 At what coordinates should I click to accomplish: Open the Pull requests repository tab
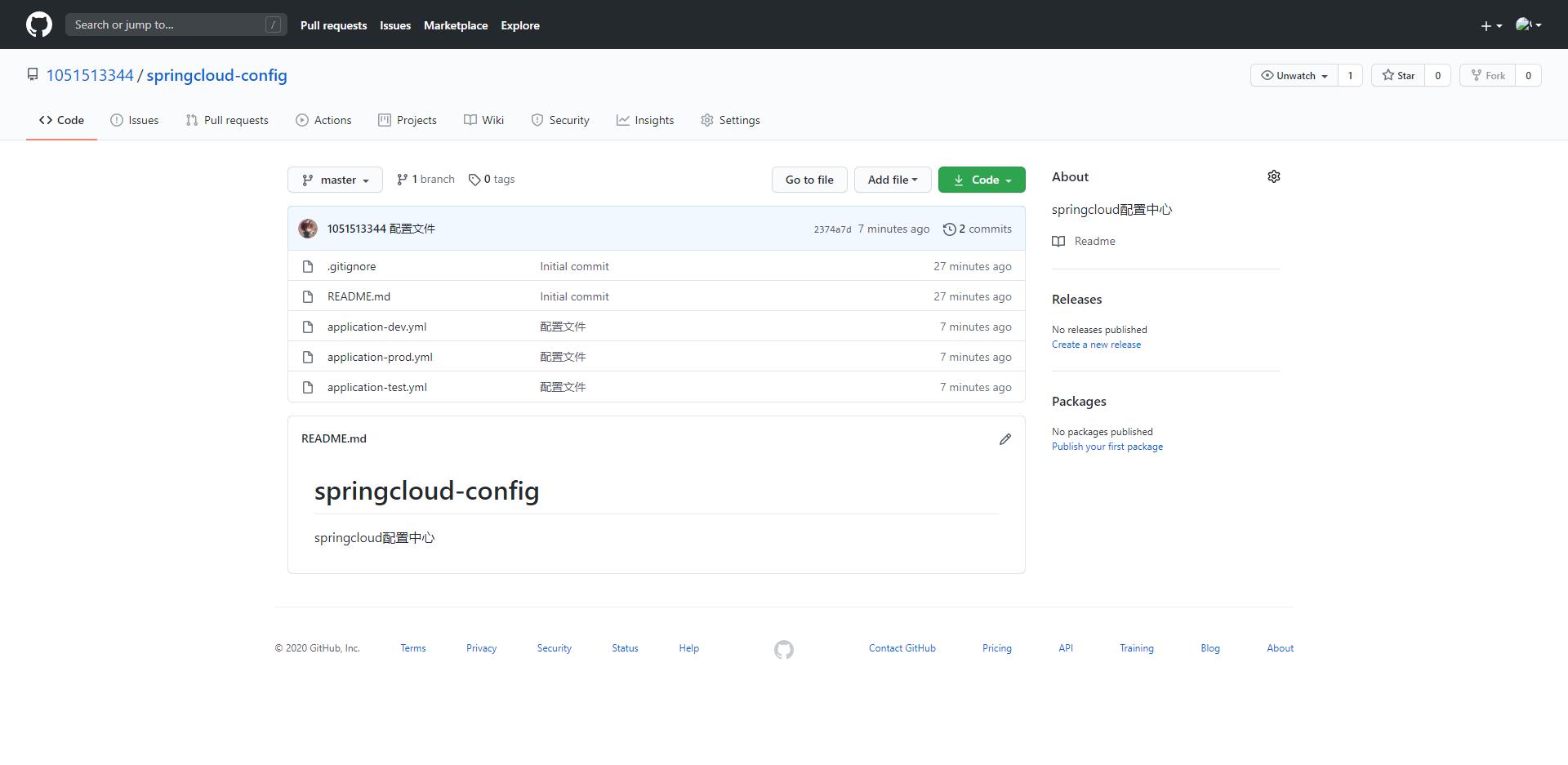227,120
